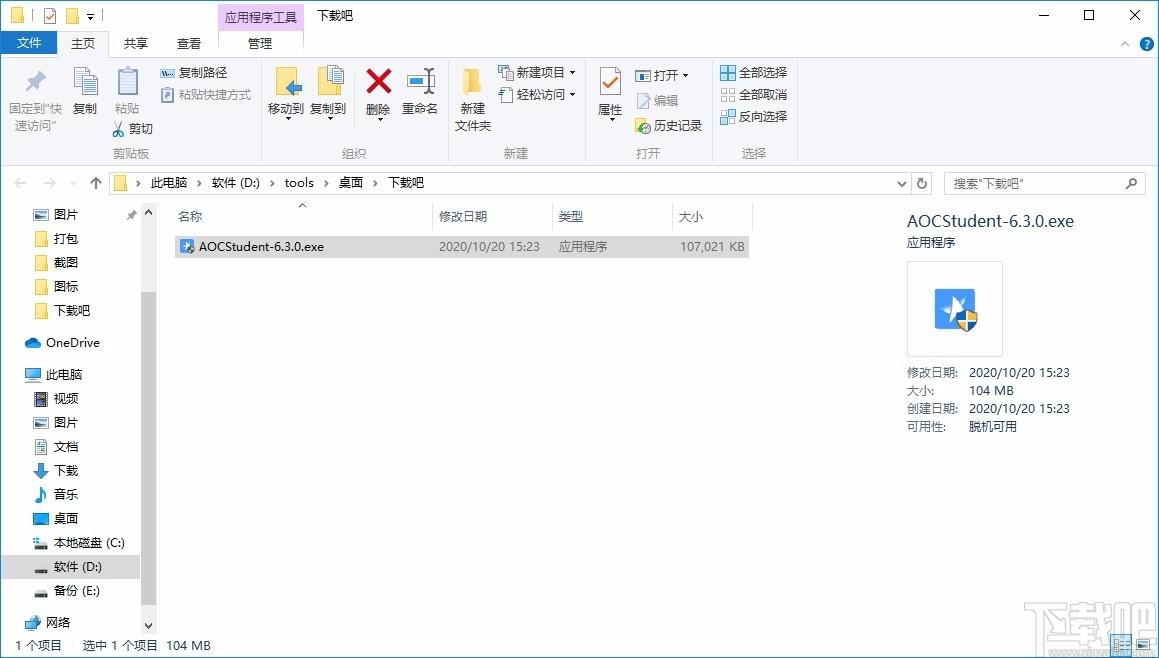This screenshot has width=1159, height=658.
Task: Click the Paste (粘贴) ribbon icon
Action: click(126, 82)
